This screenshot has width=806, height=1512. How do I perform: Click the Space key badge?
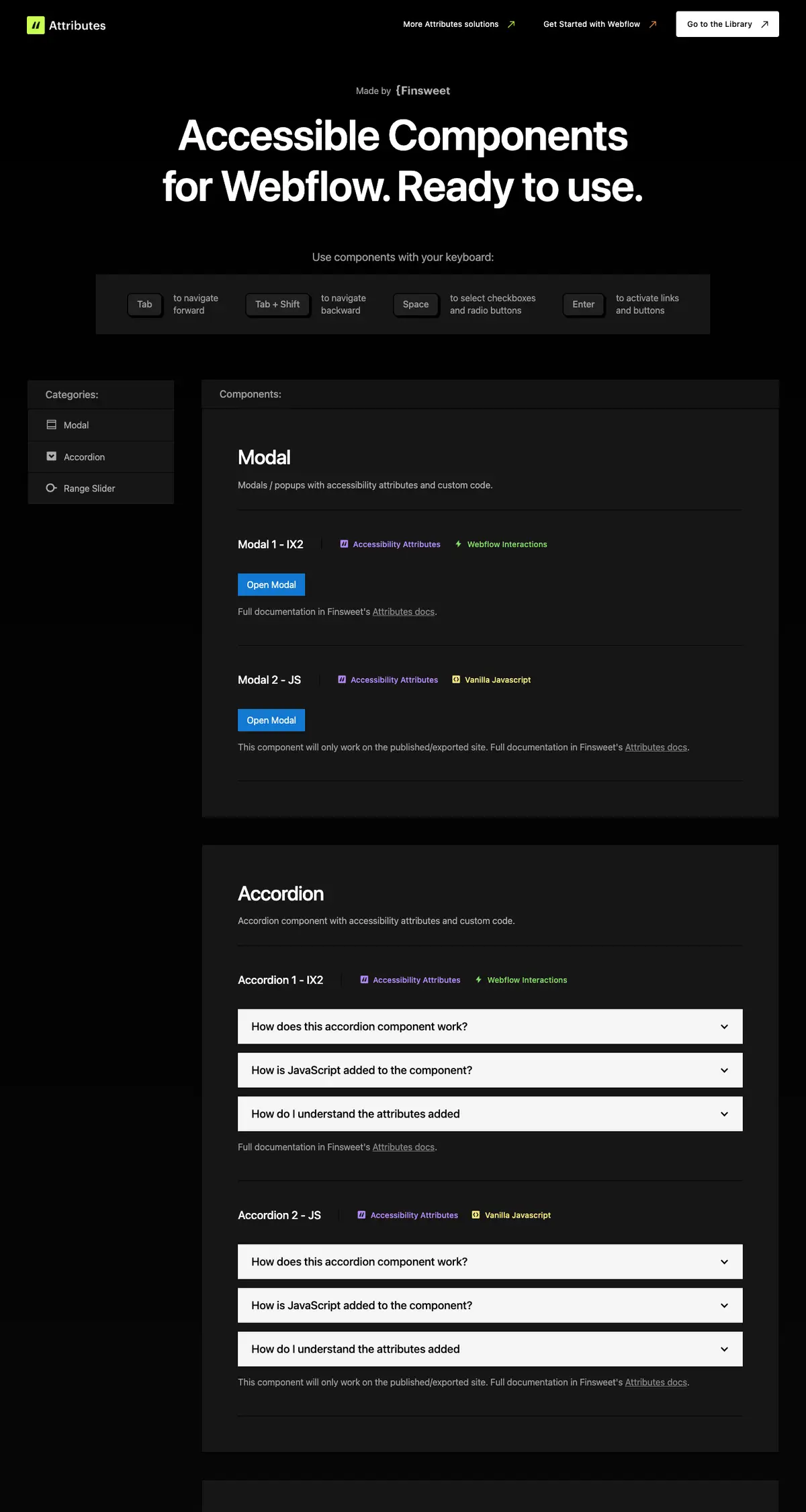tap(416, 304)
